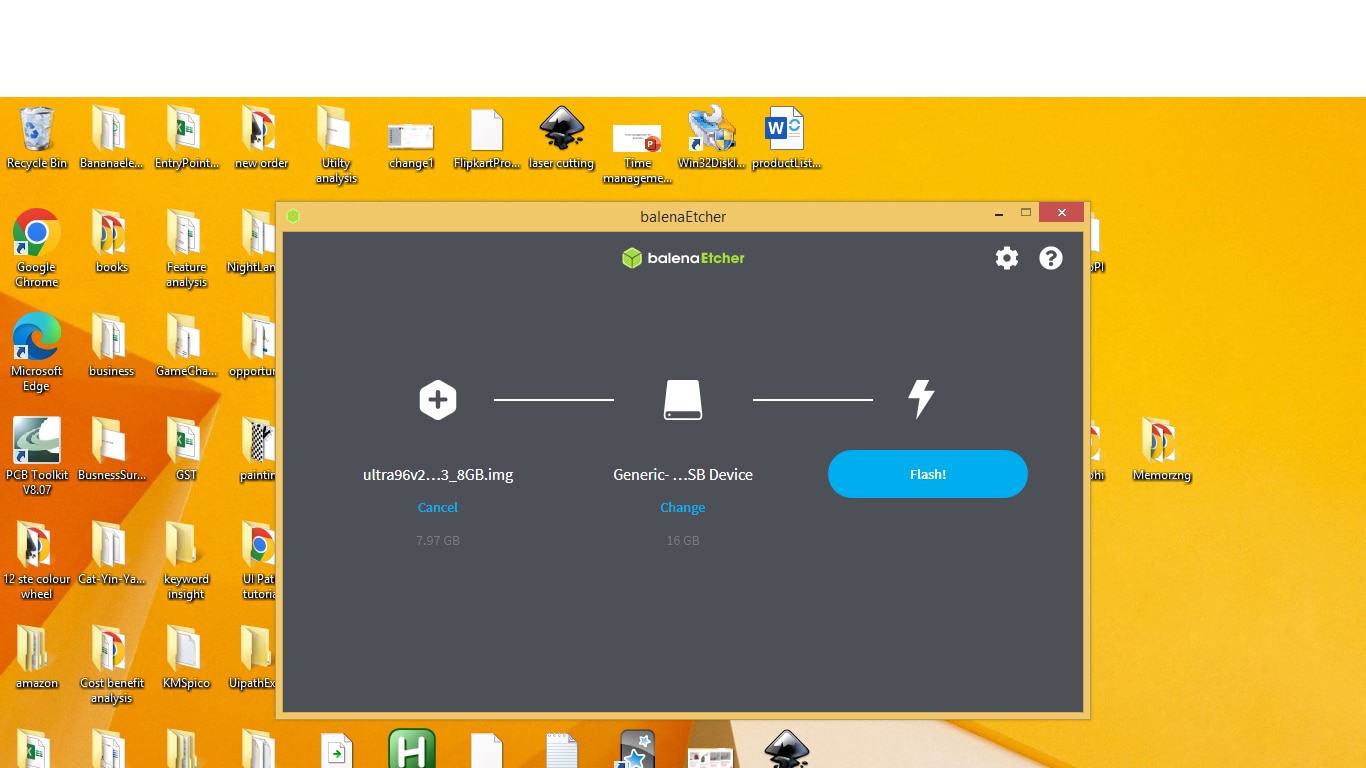
Task: Click the drive target icon in Etcher
Action: click(683, 400)
